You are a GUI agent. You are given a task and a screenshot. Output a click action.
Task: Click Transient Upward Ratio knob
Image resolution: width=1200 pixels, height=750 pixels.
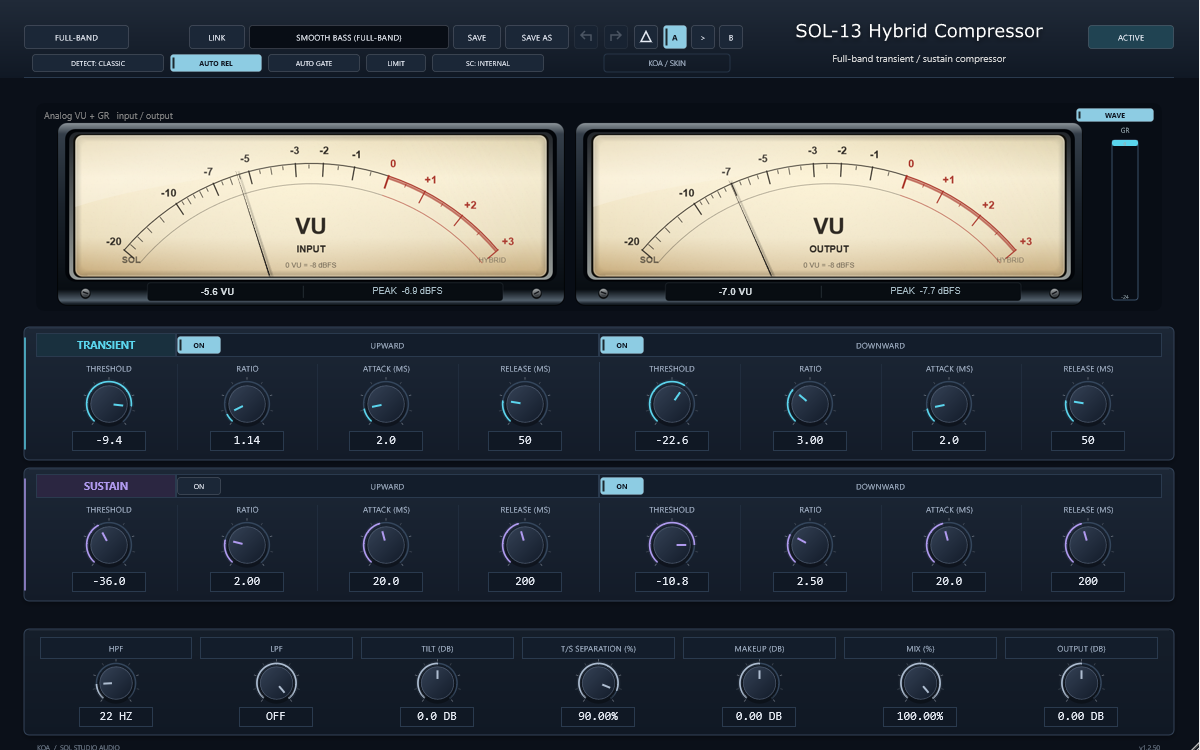[247, 404]
